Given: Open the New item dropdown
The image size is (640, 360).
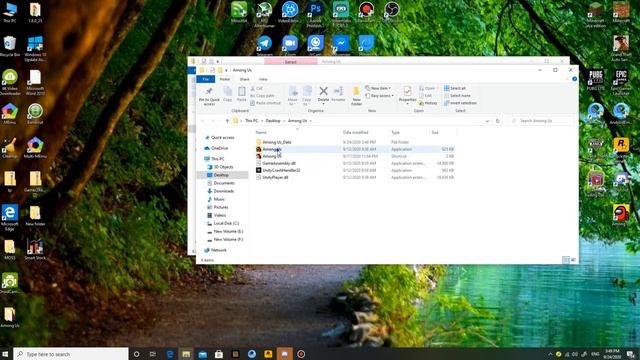Looking at the screenshot, I should (x=378, y=88).
